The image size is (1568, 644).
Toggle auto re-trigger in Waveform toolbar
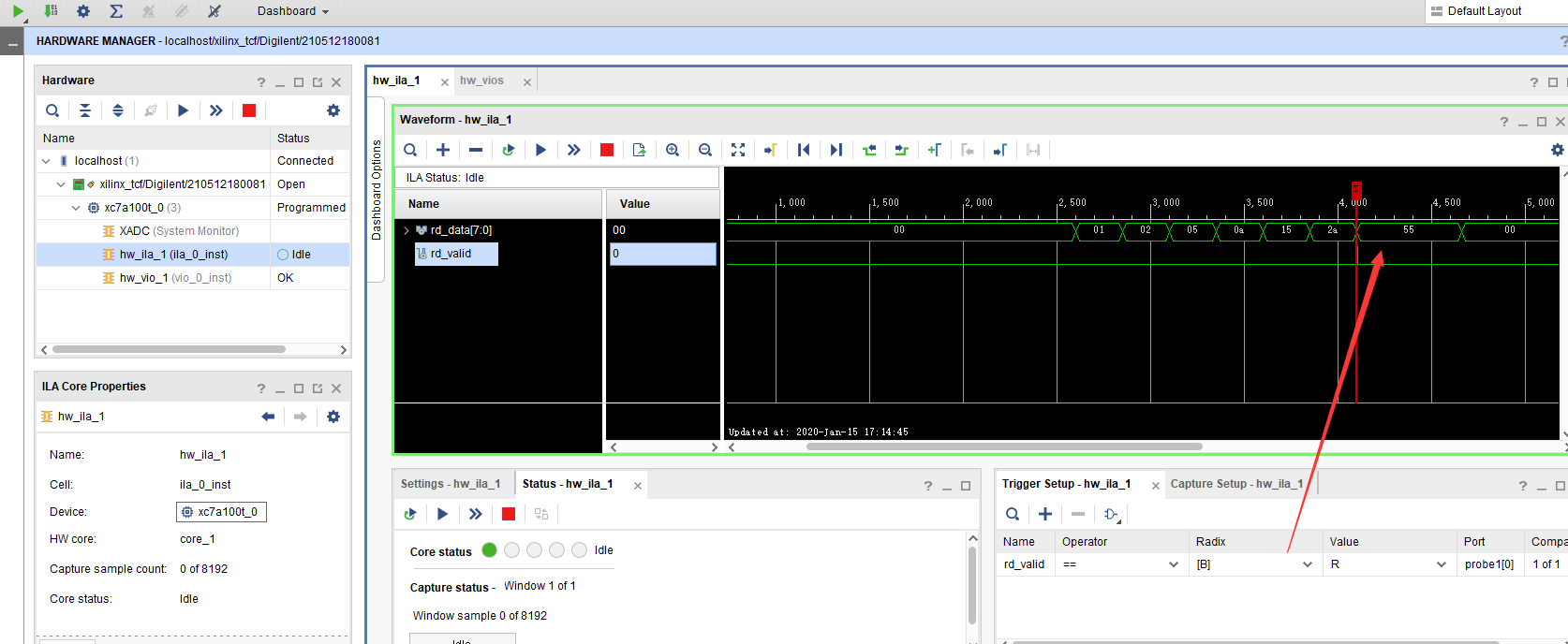(x=509, y=150)
